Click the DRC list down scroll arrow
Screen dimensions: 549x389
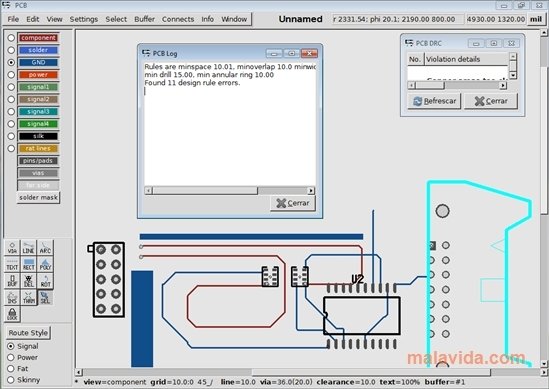[x=513, y=75]
